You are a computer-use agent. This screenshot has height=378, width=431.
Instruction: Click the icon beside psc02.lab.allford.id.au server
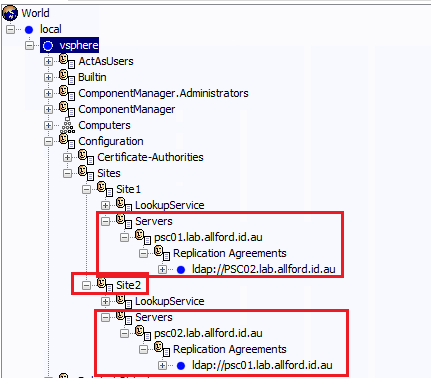tap(143, 333)
